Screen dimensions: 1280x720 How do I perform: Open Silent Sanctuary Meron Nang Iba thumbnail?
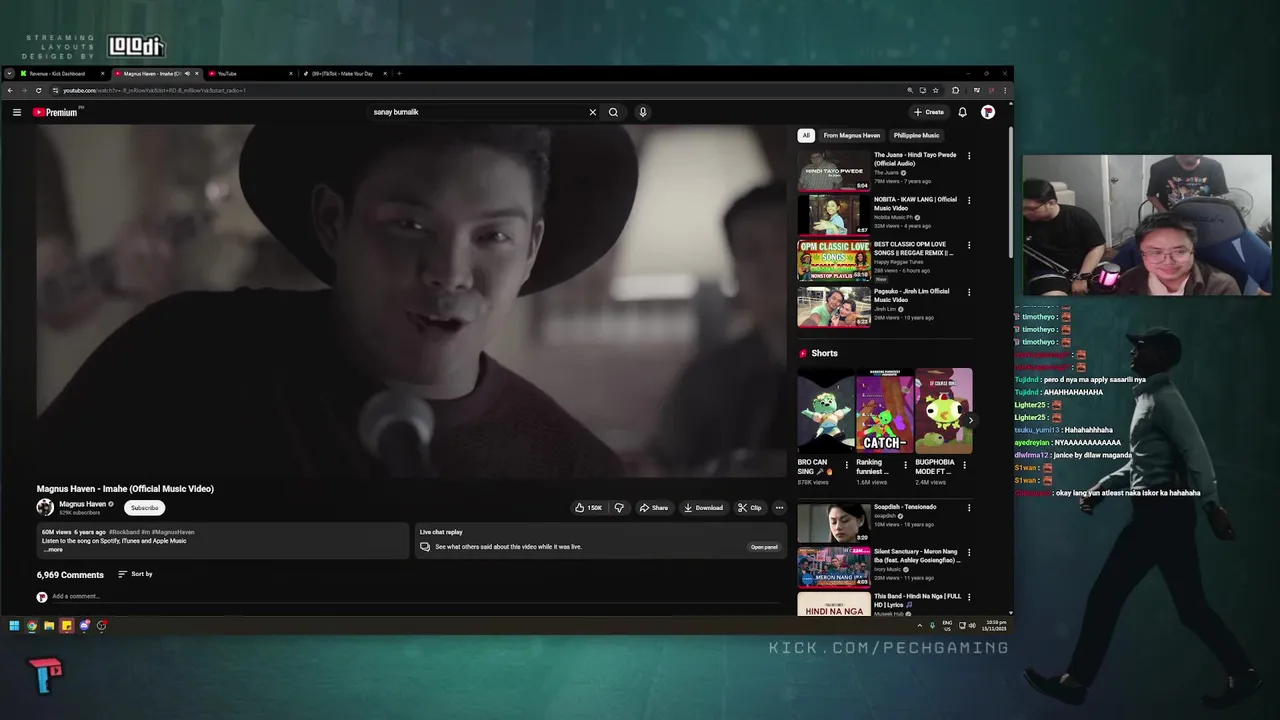click(834, 567)
